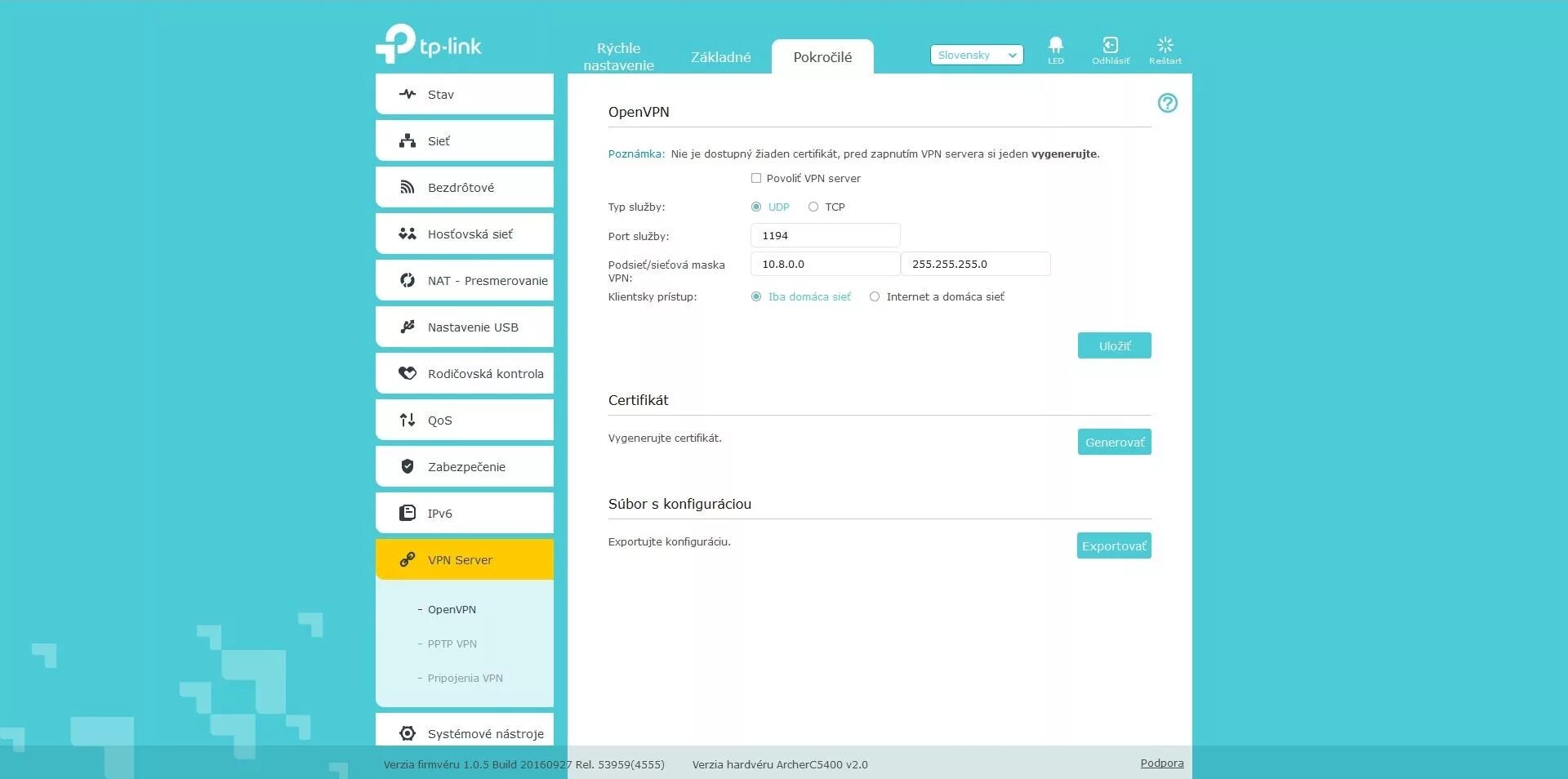Click the Uložiť save button
The height and width of the screenshot is (779, 1568).
pyautogui.click(x=1114, y=345)
